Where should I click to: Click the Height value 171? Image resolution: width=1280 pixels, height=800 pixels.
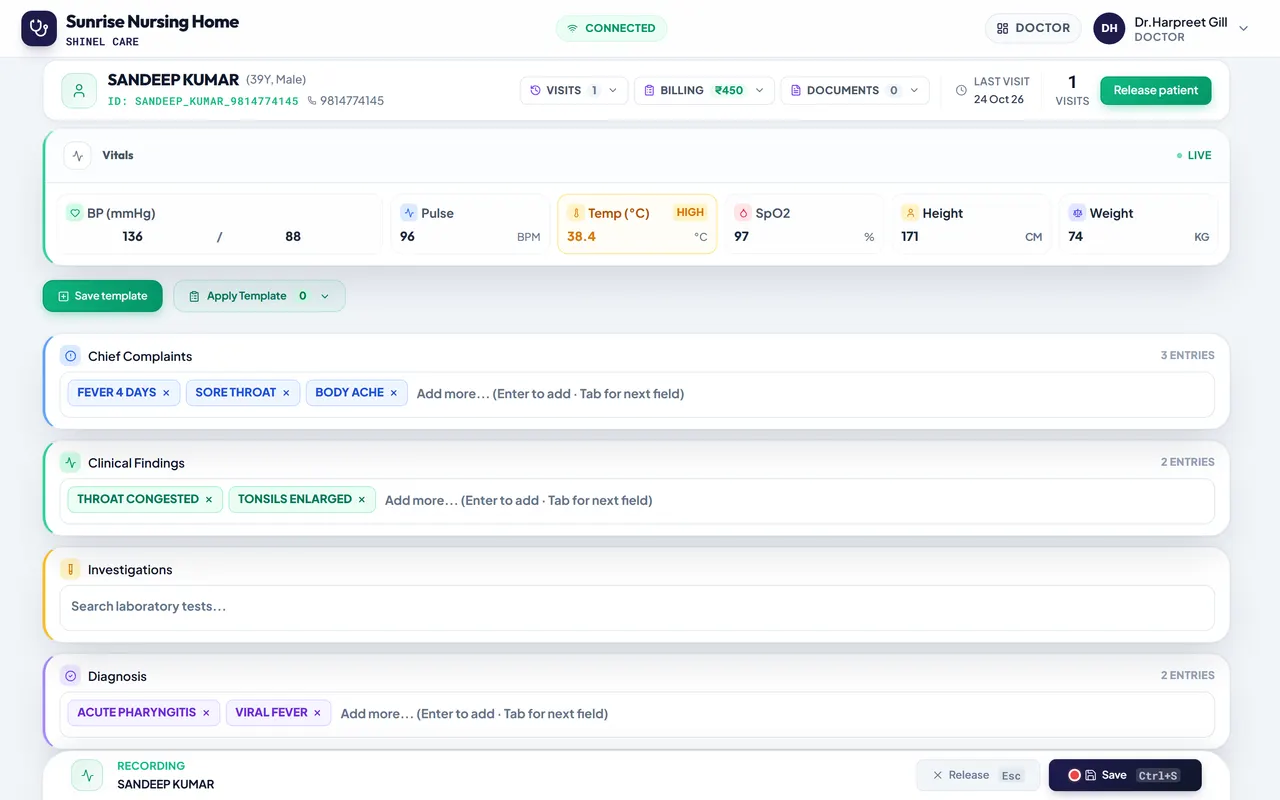[909, 237]
